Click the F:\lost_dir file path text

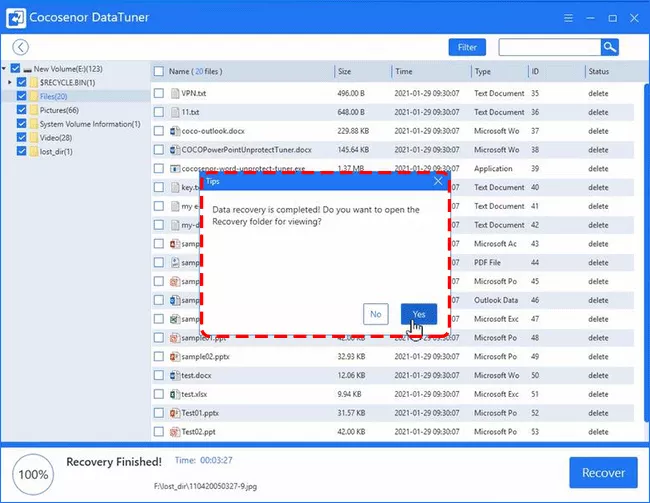[206, 486]
